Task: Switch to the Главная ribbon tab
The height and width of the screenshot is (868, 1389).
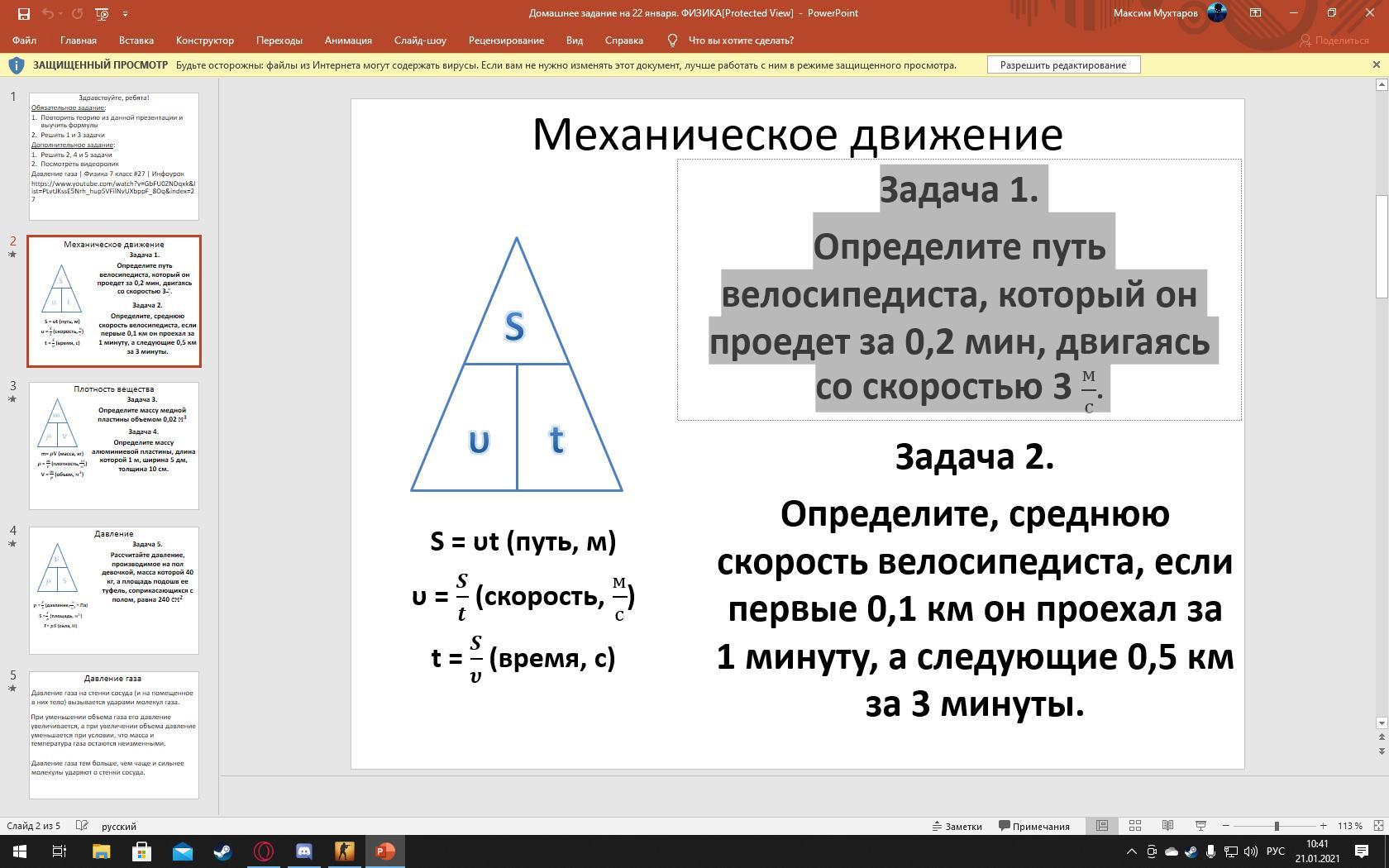Action: click(x=79, y=41)
